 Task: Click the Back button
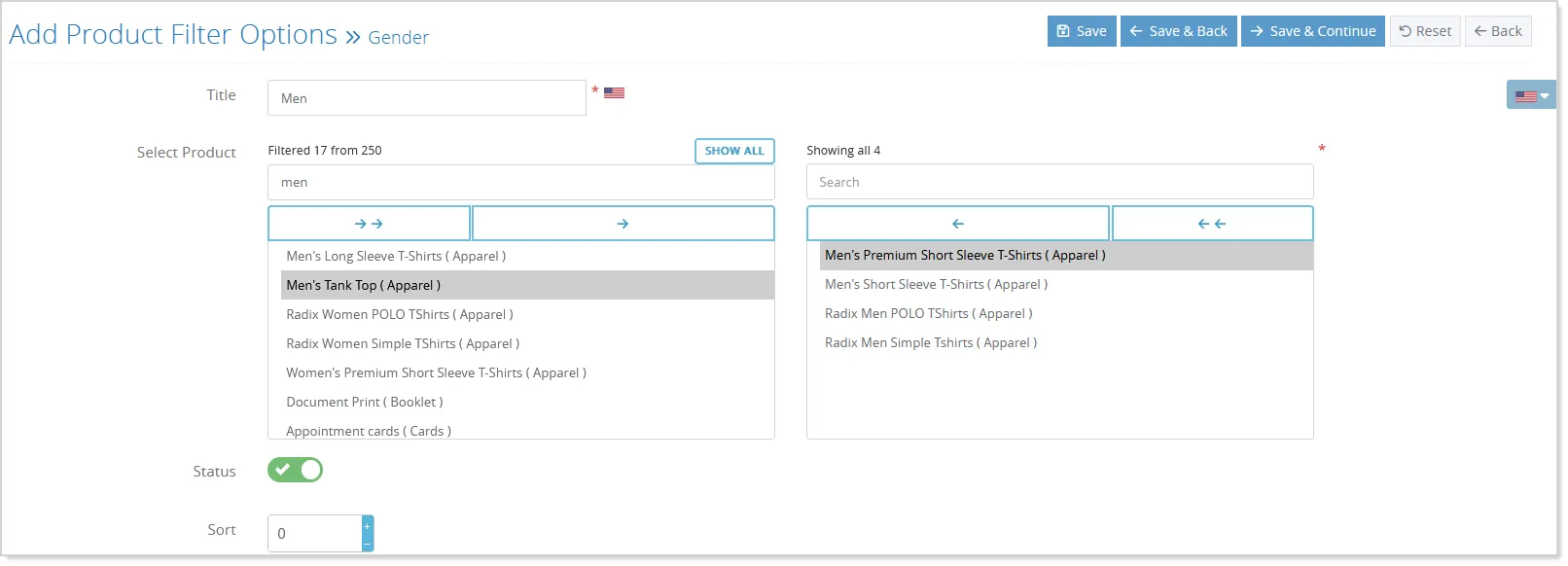coord(1498,31)
